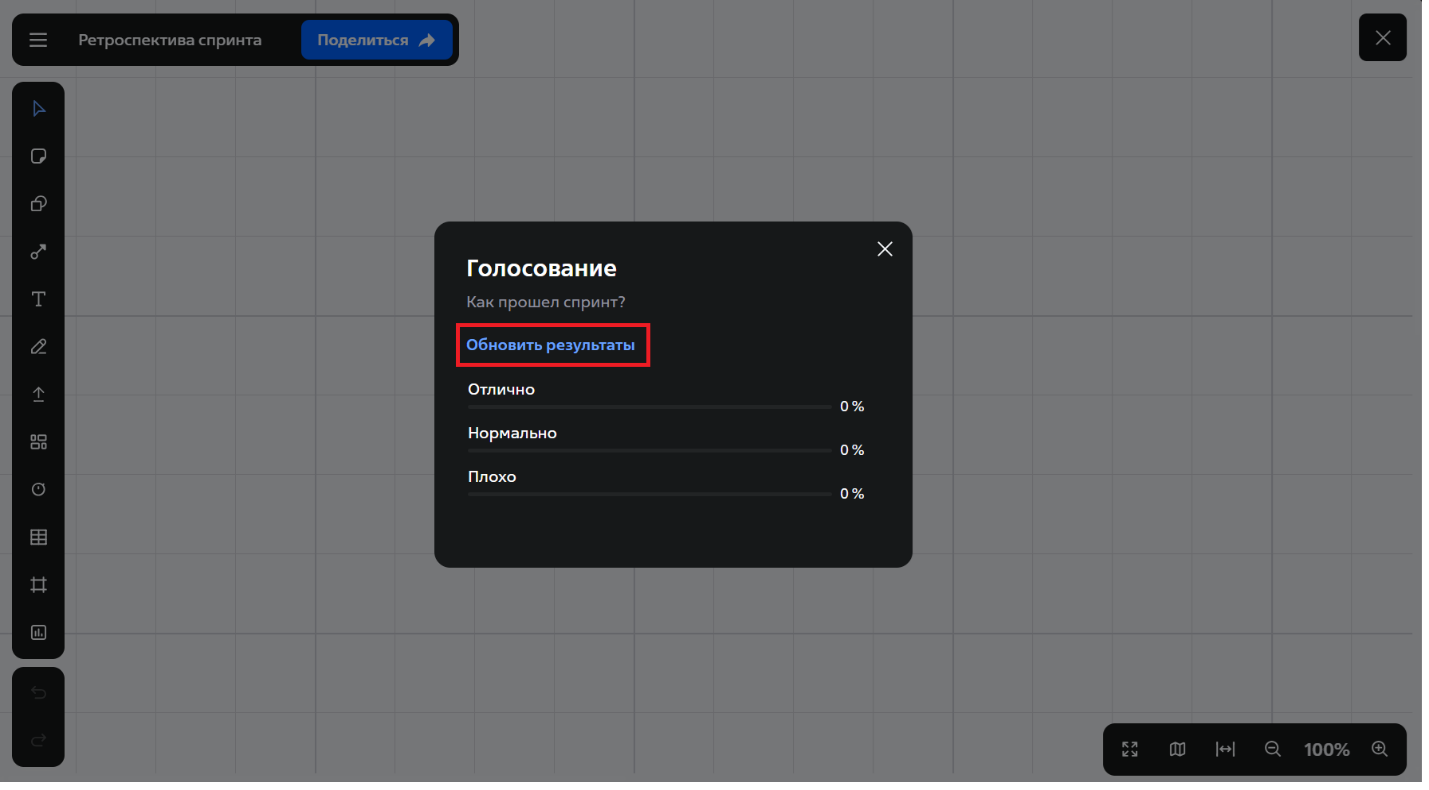Viewport: 1429px width, 790px height.
Task: Select the Text tool
Action: [x=38, y=299]
